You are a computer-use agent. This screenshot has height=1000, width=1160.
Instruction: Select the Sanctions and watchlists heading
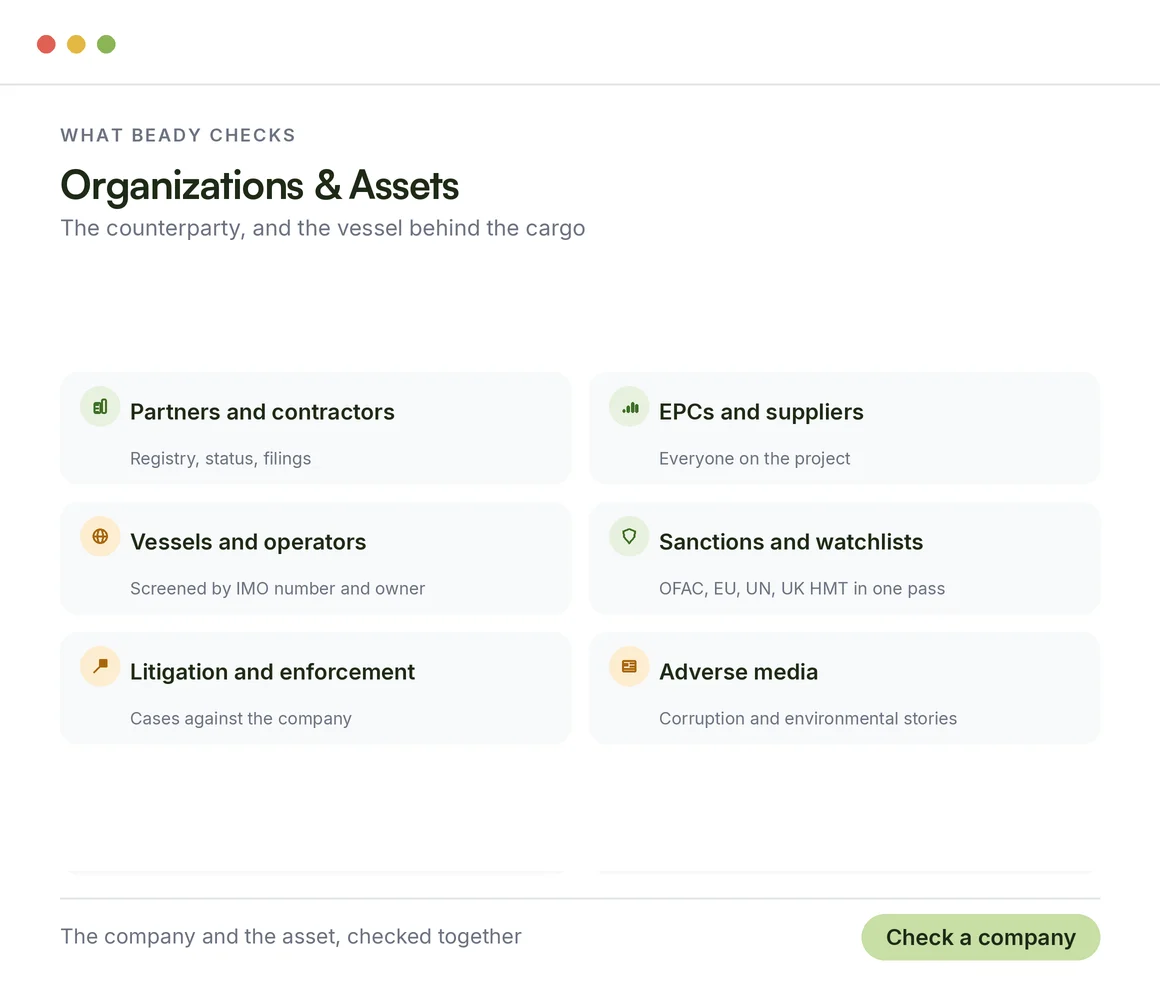tap(791, 542)
